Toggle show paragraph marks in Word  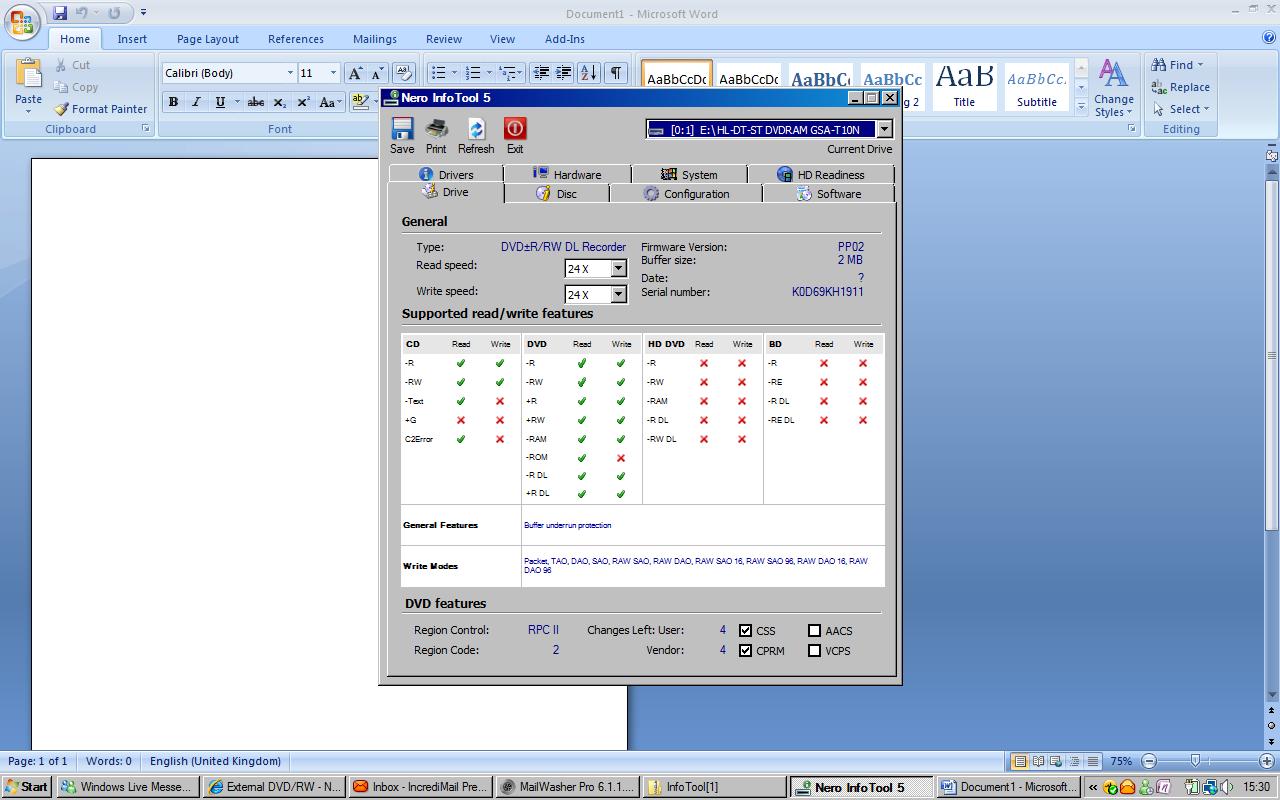click(616, 73)
